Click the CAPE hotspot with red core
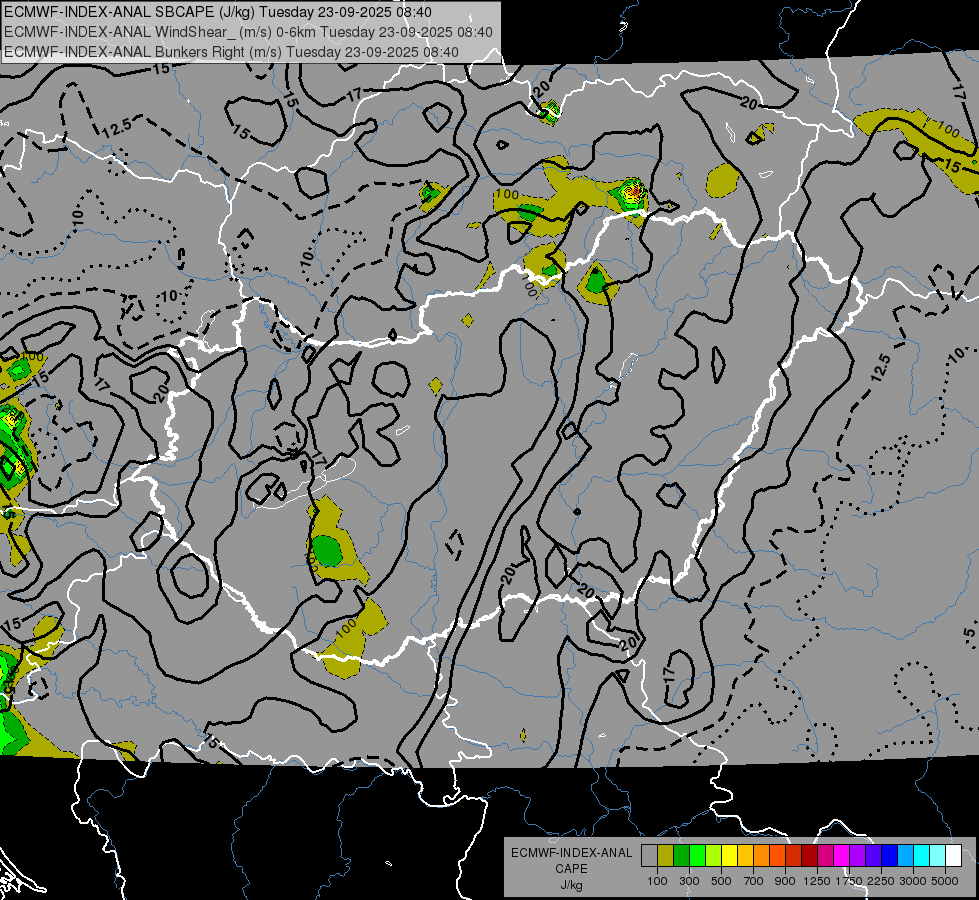This screenshot has width=979, height=900. pyautogui.click(x=632, y=192)
